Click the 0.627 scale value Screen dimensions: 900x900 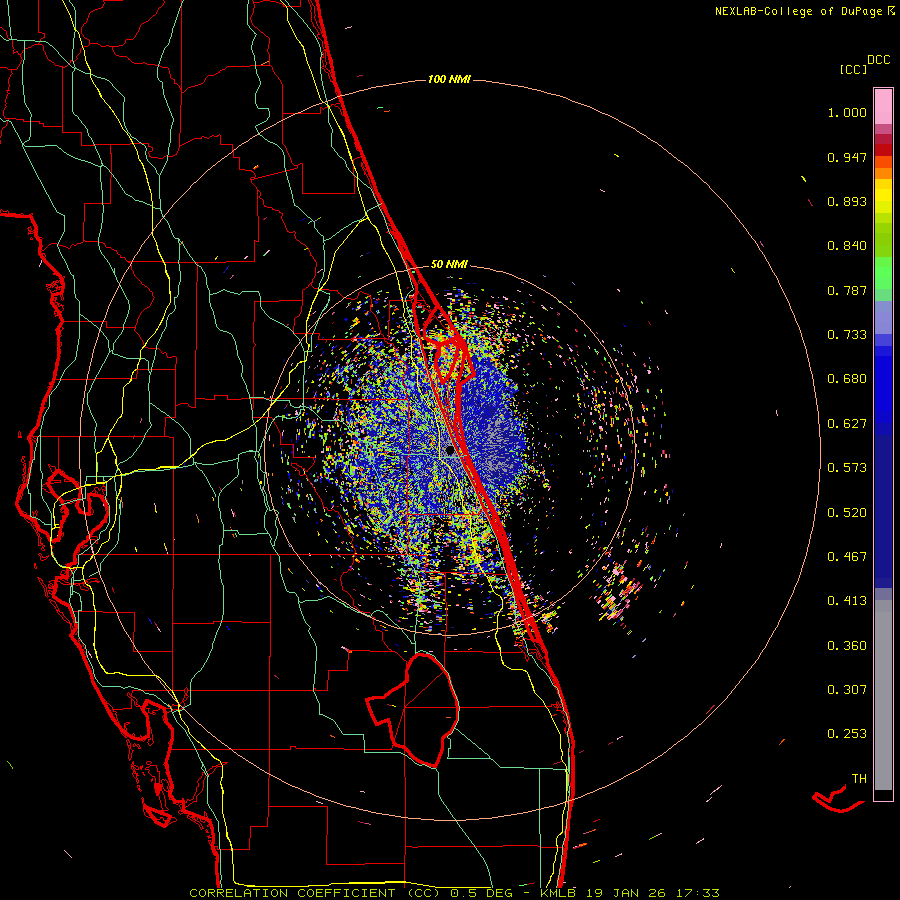tap(847, 424)
